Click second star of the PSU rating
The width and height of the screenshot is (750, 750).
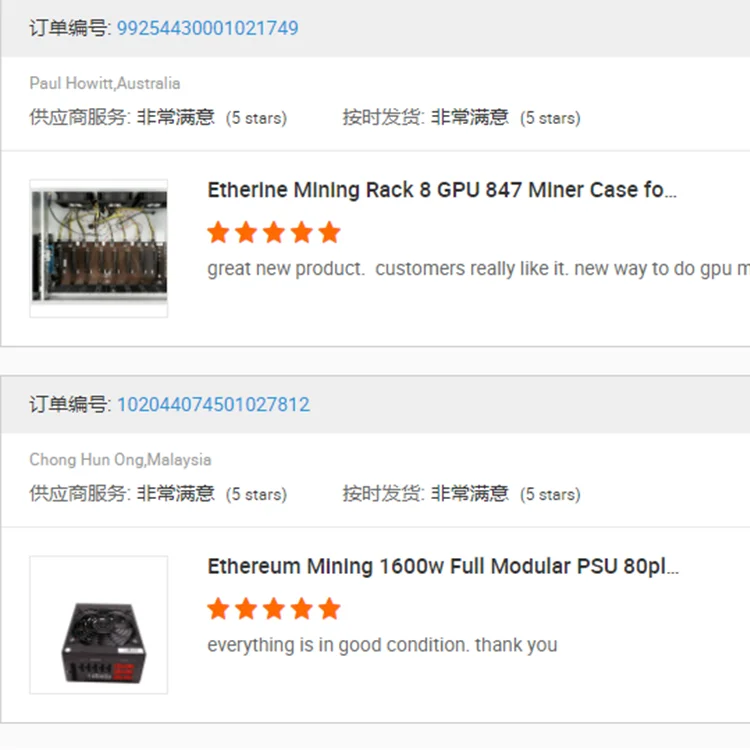click(x=246, y=609)
